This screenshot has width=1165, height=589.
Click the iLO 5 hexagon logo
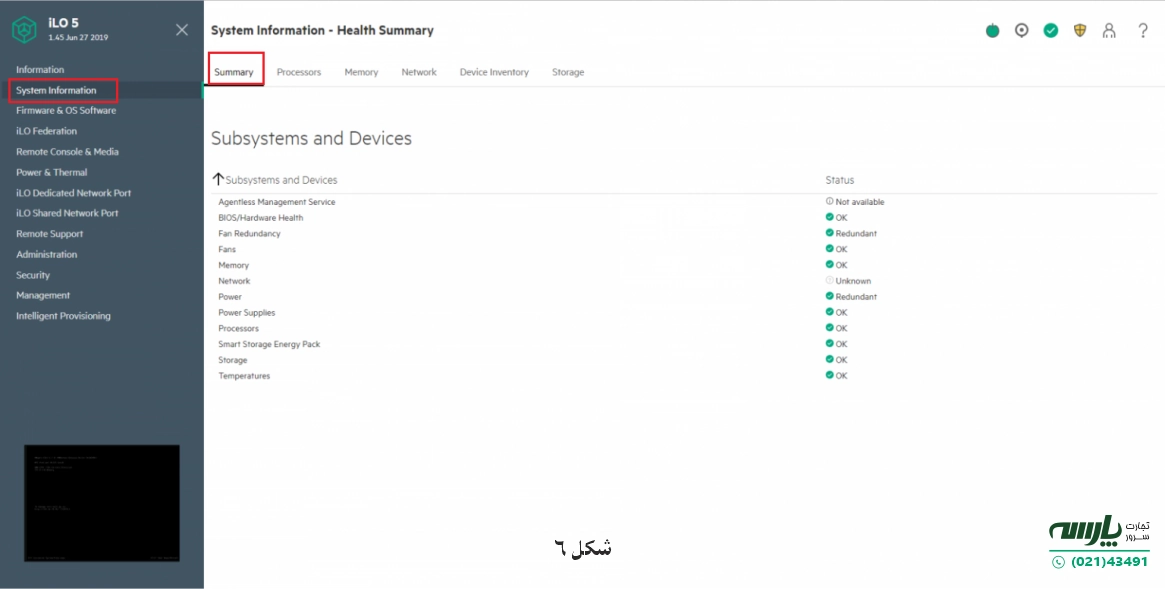[20, 28]
